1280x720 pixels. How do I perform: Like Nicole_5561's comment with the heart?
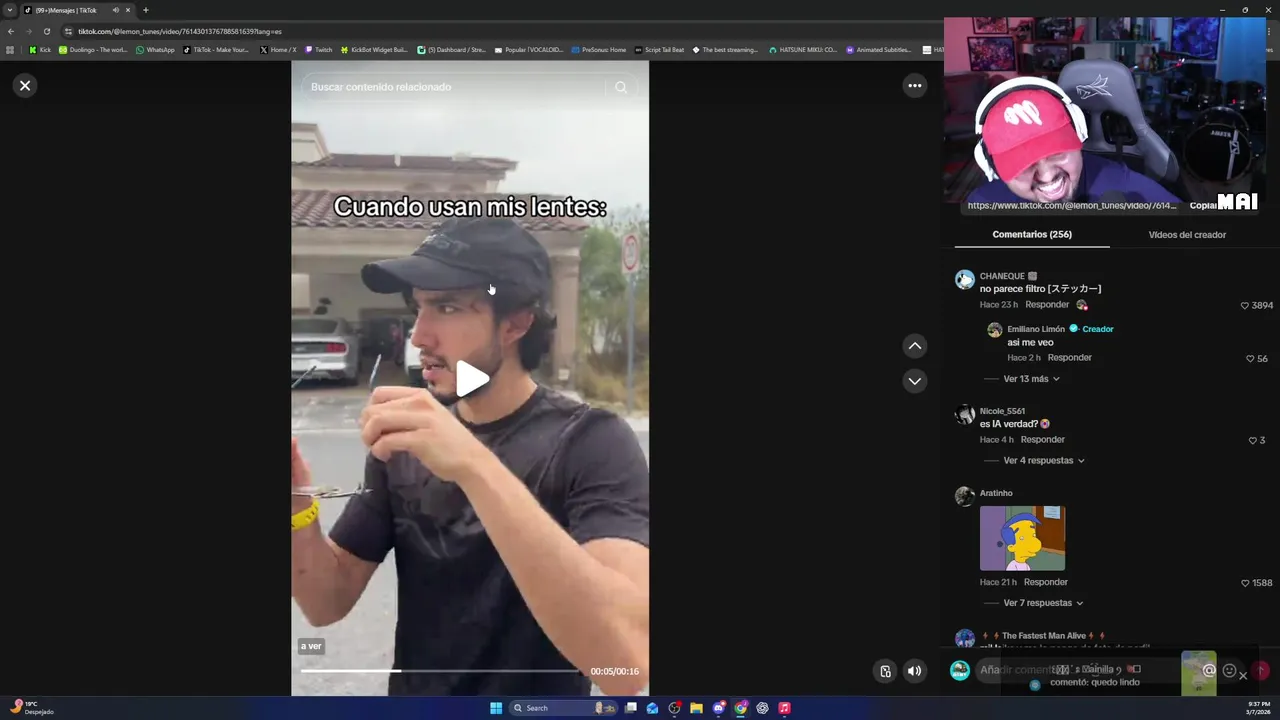coord(1253,441)
